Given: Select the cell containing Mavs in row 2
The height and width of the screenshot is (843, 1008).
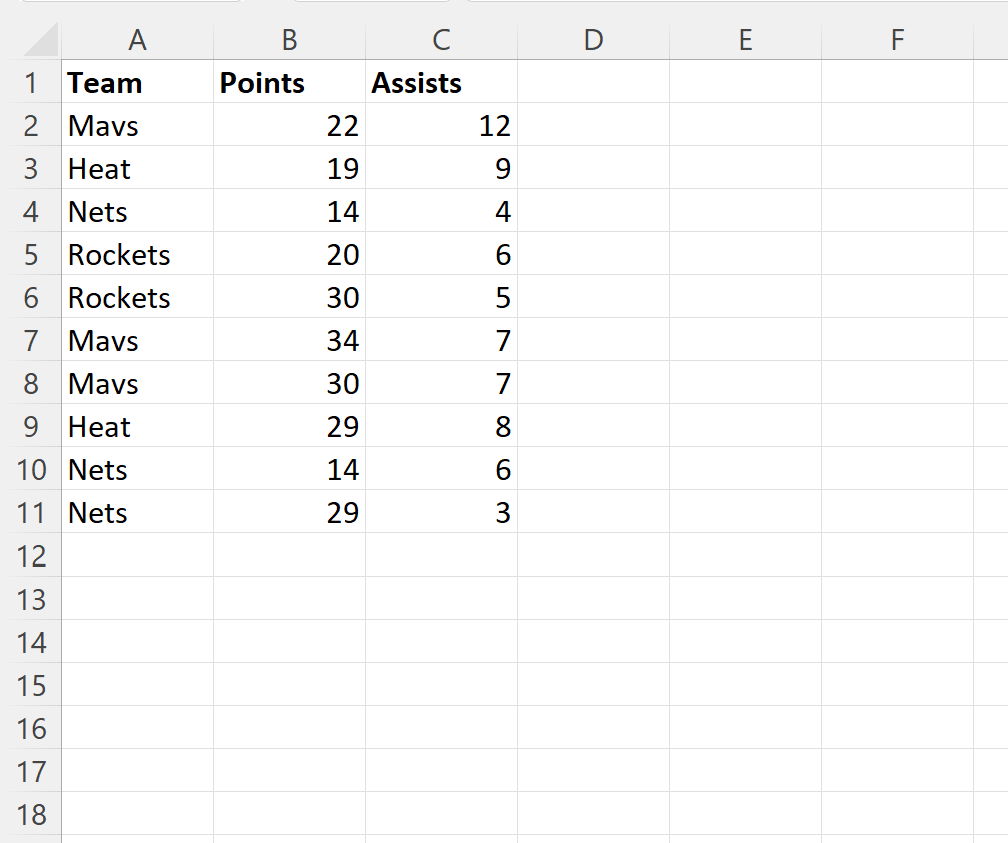Looking at the screenshot, I should [137, 126].
